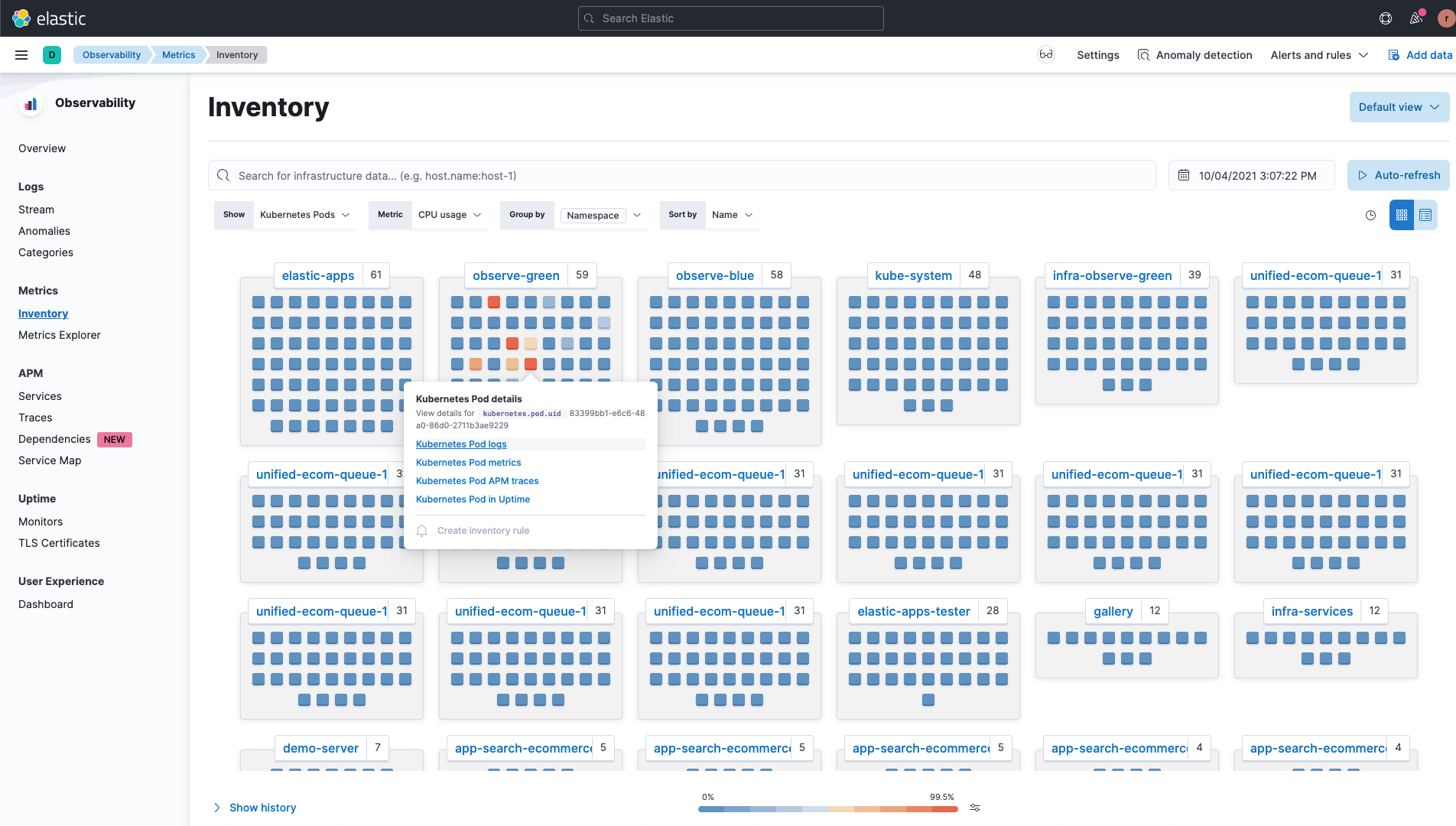Click the bell icon for inventory rule
The image size is (1456, 826).
click(x=421, y=531)
